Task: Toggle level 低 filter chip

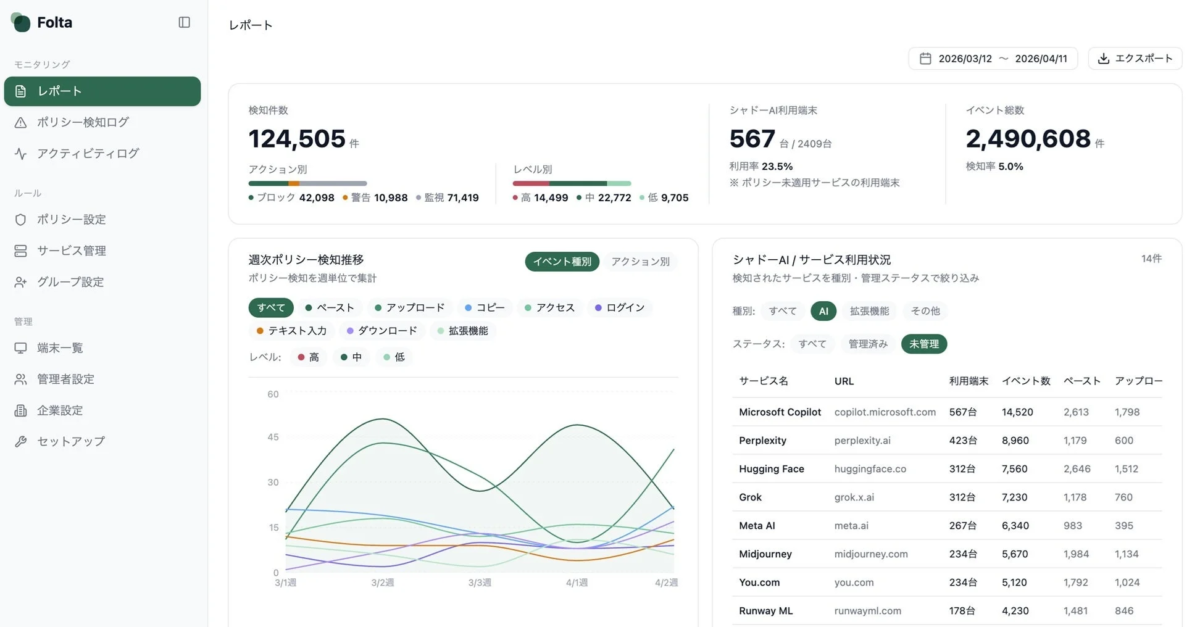Action: [x=394, y=357]
